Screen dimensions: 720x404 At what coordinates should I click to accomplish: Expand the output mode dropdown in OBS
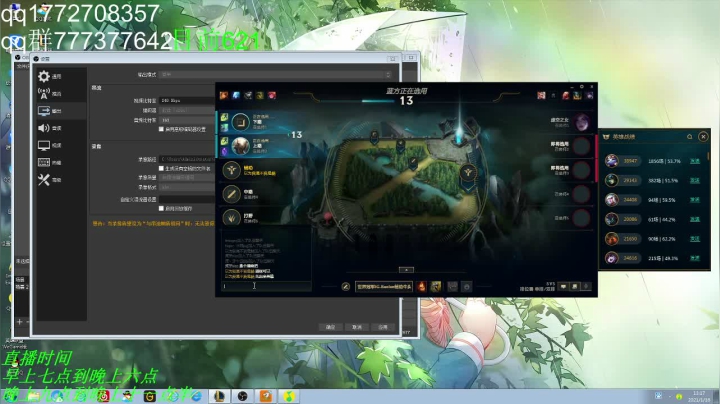[276, 74]
